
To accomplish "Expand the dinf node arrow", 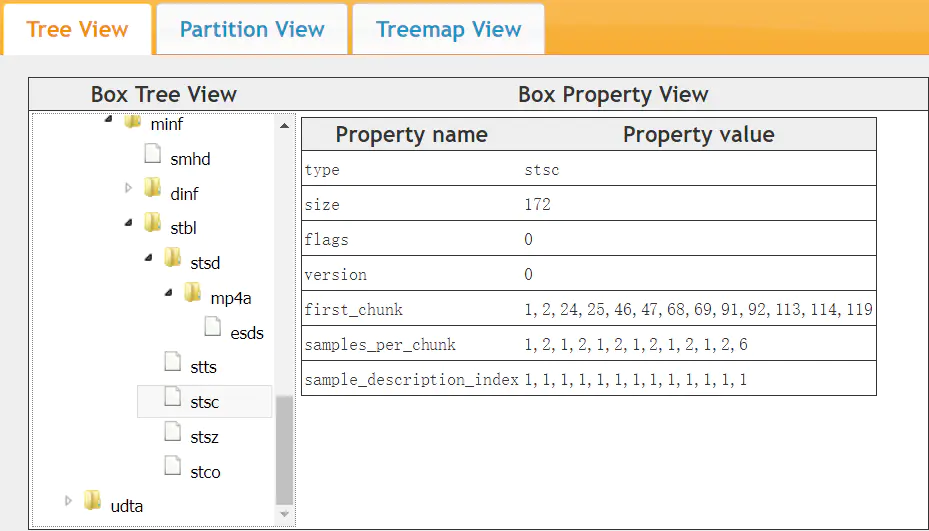I will click(129, 188).
